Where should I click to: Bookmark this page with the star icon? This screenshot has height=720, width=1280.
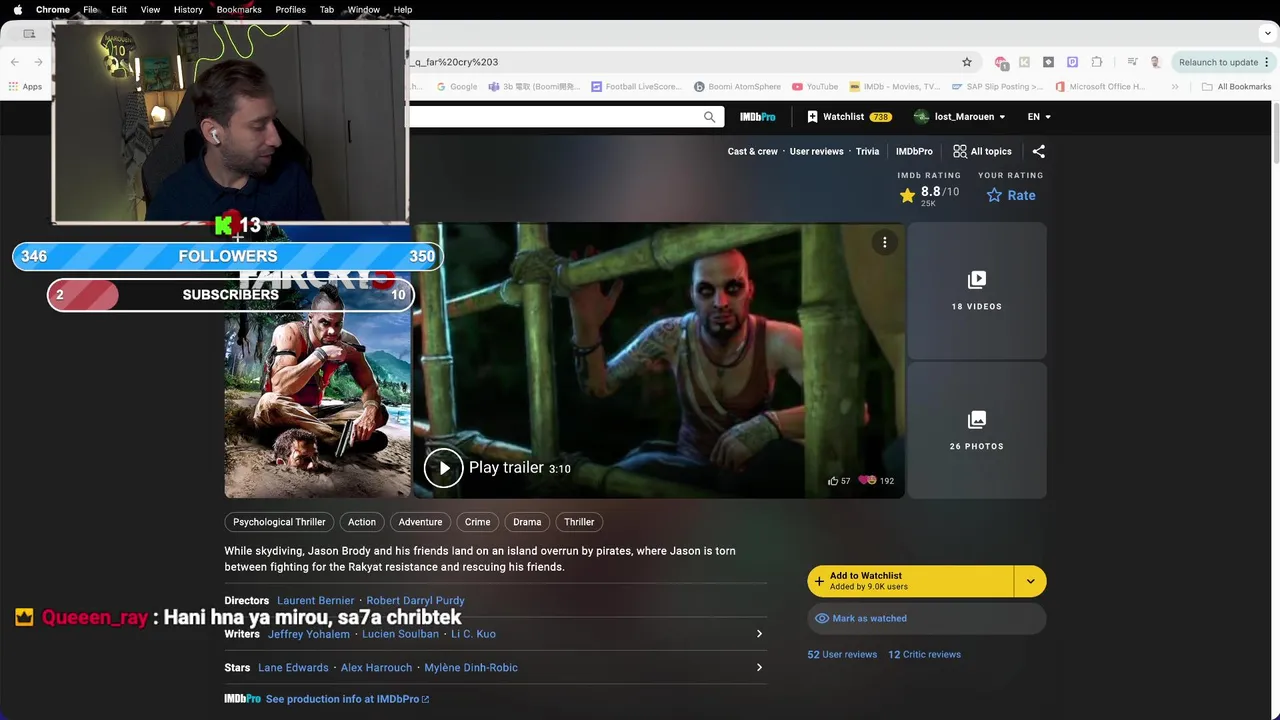[x=967, y=62]
